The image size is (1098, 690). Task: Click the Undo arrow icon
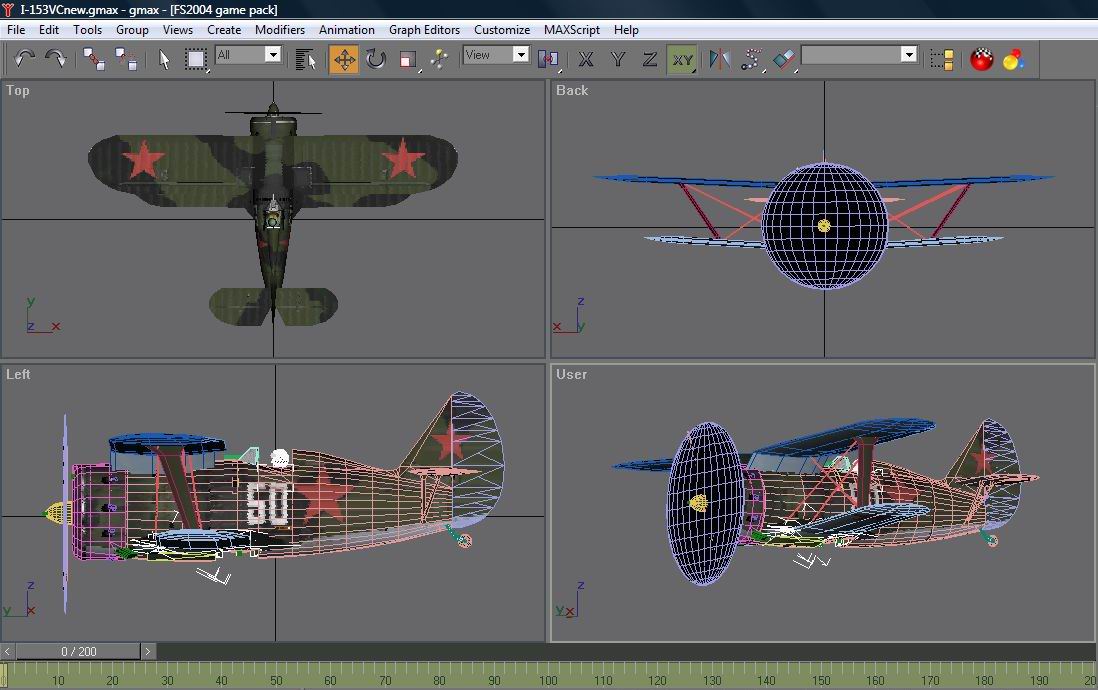[x=24, y=59]
